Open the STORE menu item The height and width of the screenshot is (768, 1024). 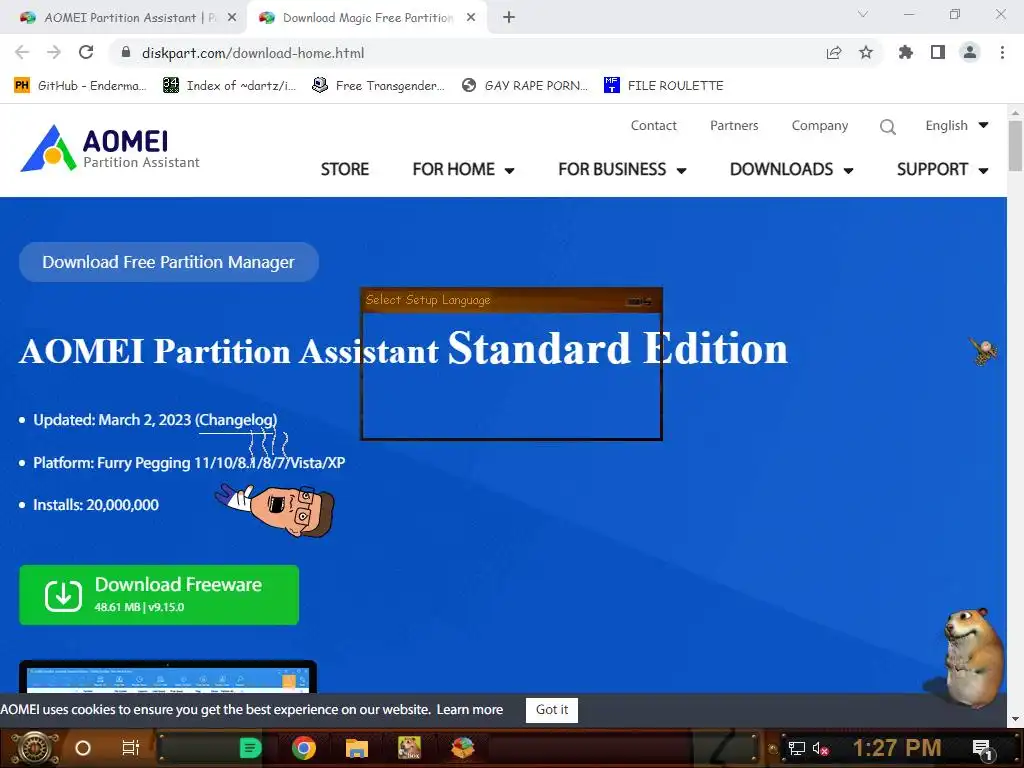coord(345,169)
